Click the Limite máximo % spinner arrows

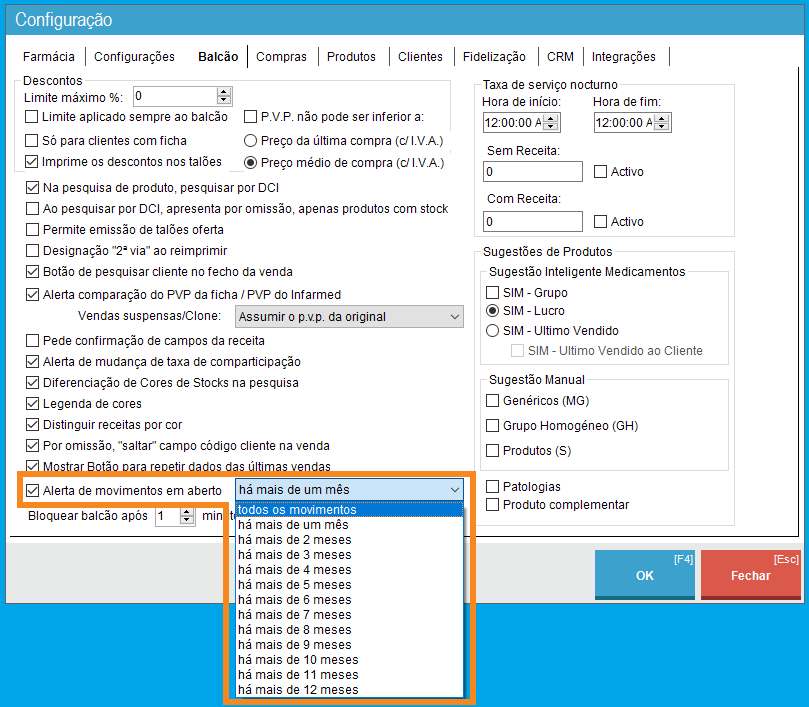224,96
